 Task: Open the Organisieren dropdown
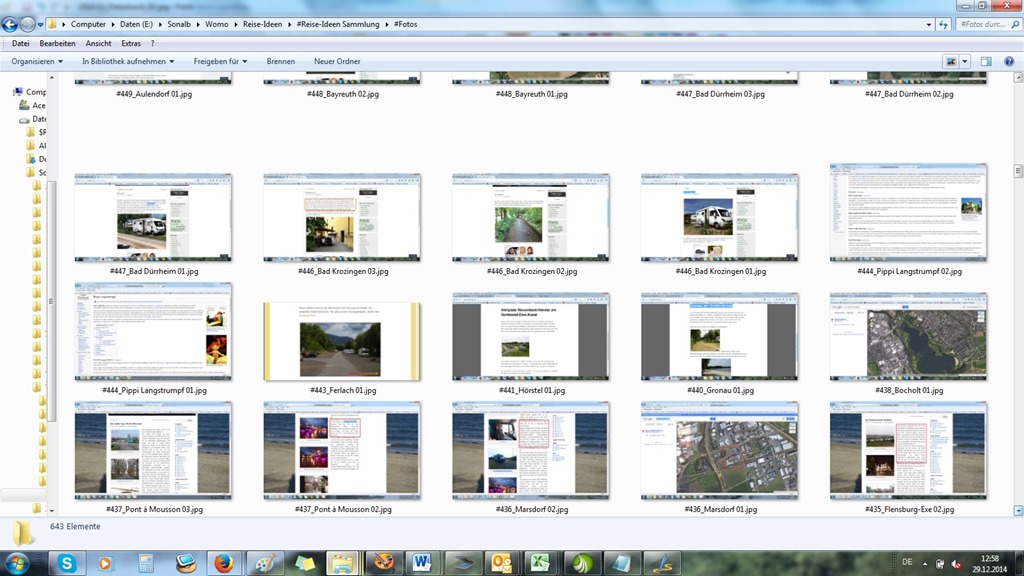coord(37,61)
